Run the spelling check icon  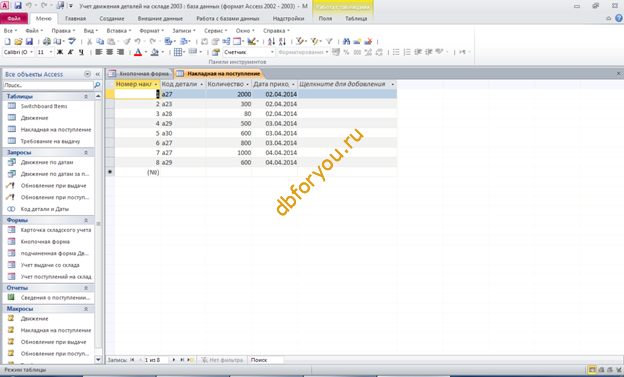pos(72,41)
